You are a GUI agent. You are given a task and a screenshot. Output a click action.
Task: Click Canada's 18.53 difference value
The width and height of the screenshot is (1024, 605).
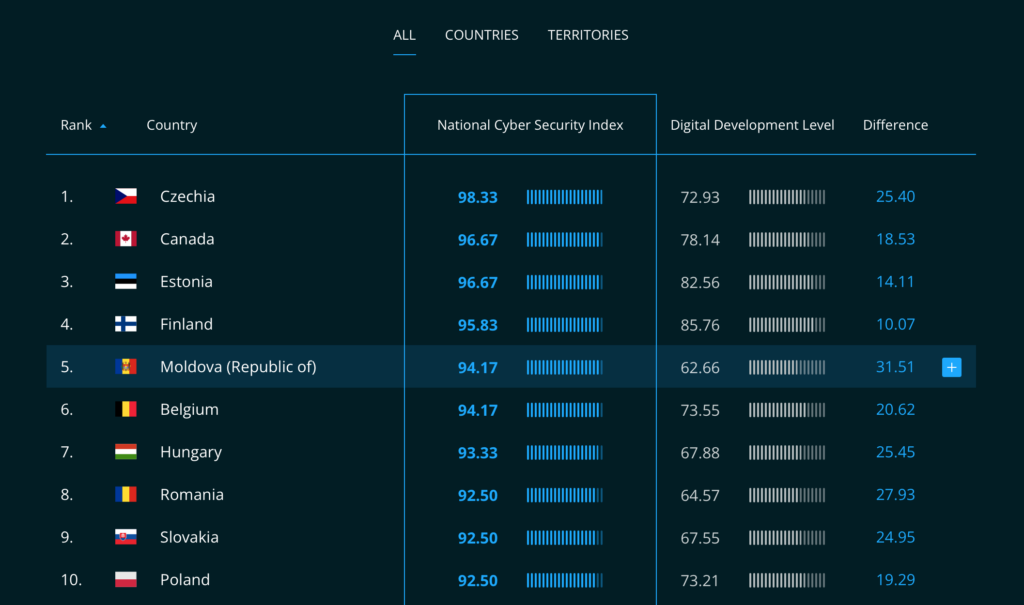click(895, 239)
